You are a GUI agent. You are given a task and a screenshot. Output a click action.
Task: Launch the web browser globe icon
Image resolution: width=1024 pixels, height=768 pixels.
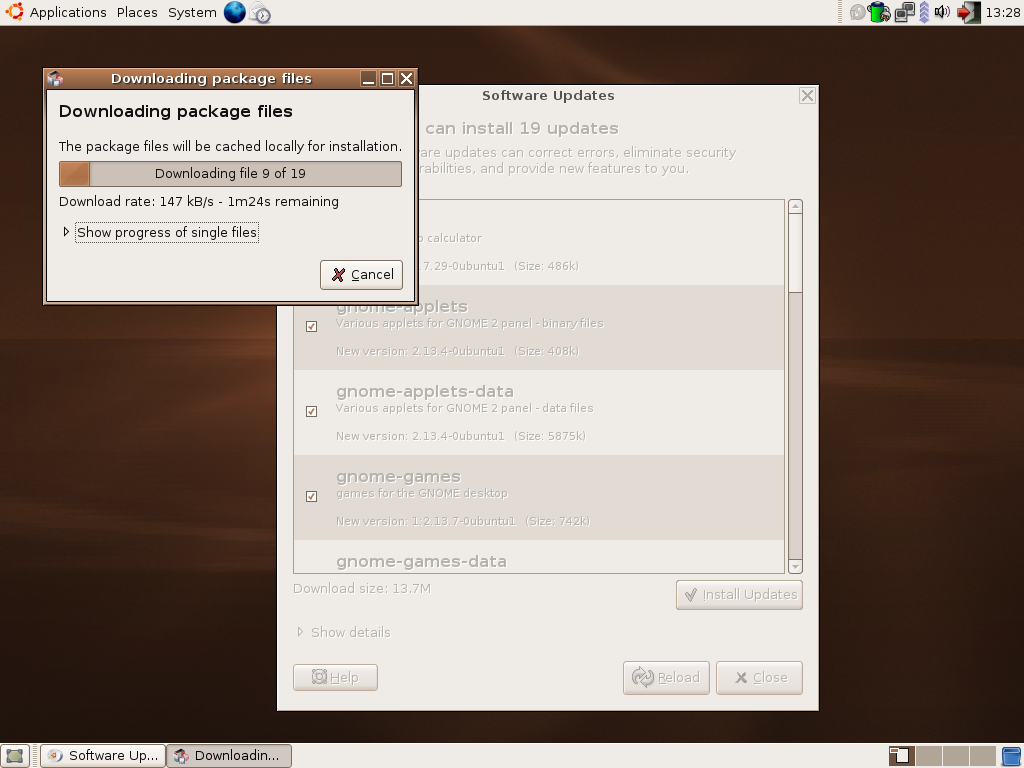(x=234, y=12)
